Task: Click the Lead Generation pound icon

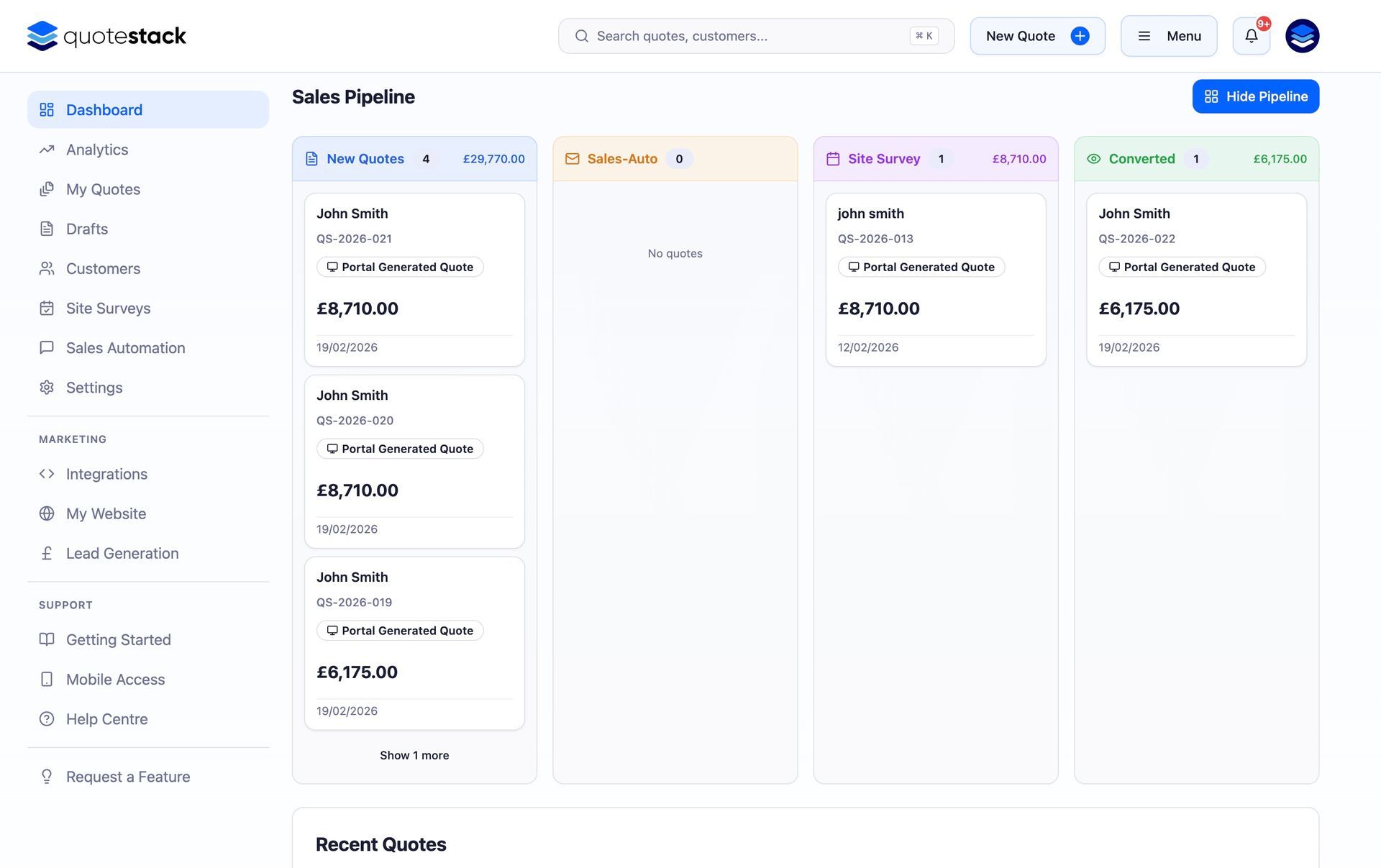Action: (x=47, y=554)
